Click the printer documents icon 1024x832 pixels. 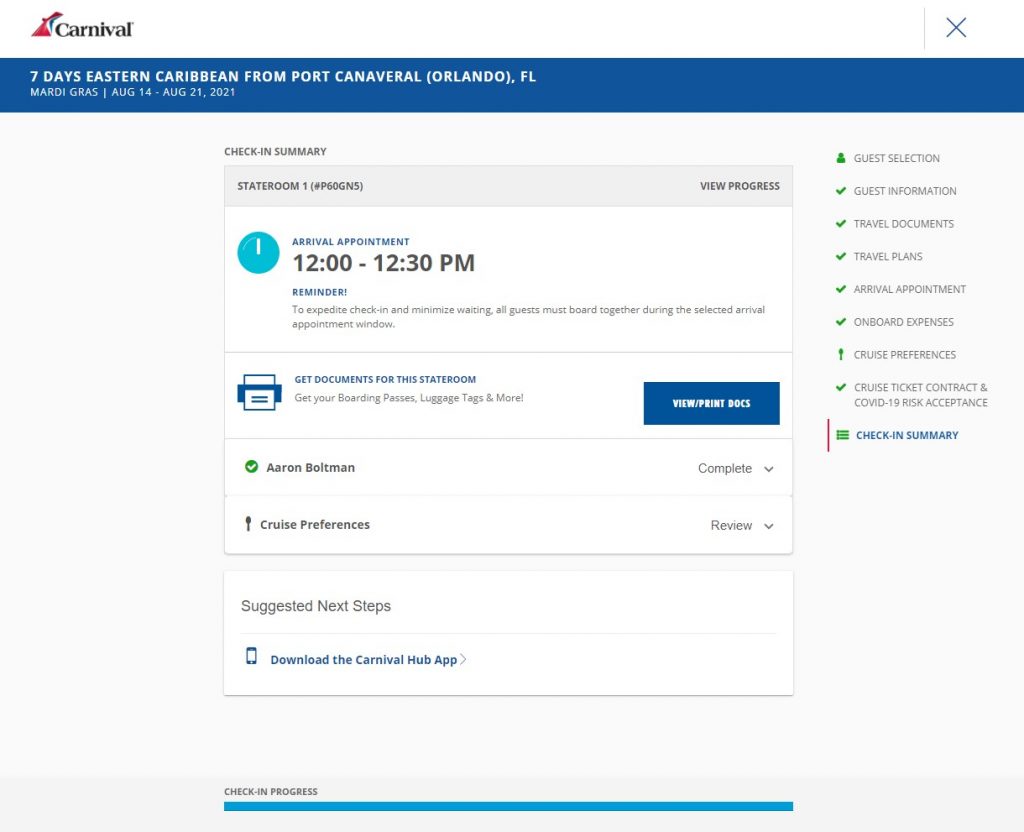[259, 392]
